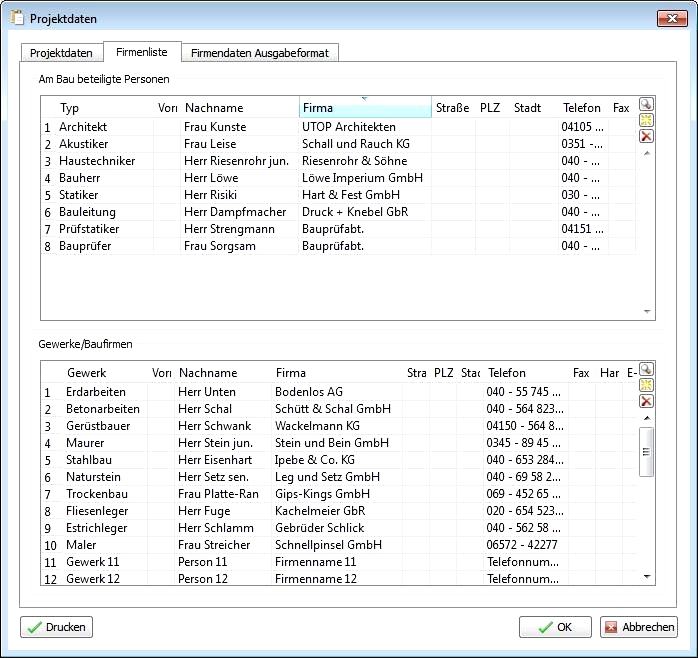
Task: Click the Maurer entry
Action: tap(338, 443)
